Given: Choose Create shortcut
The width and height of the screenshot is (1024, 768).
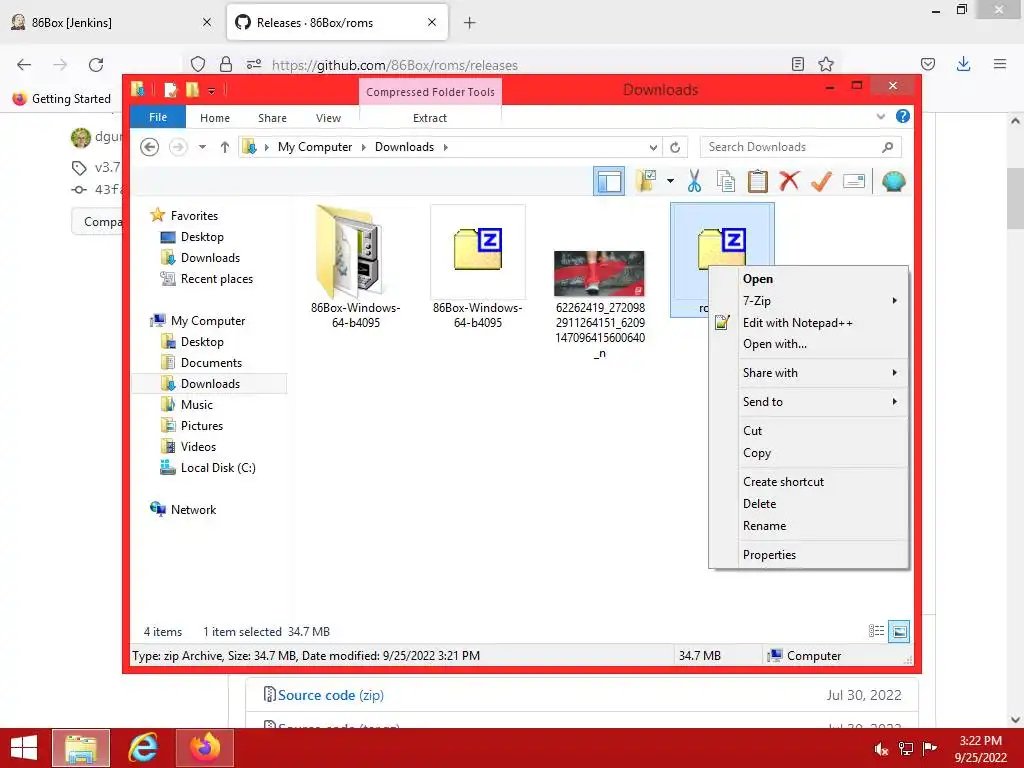Looking at the screenshot, I should click(809, 482).
